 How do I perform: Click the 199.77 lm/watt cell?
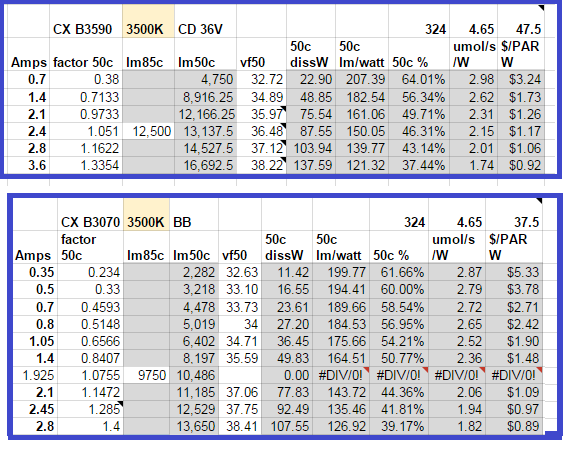pos(341,272)
